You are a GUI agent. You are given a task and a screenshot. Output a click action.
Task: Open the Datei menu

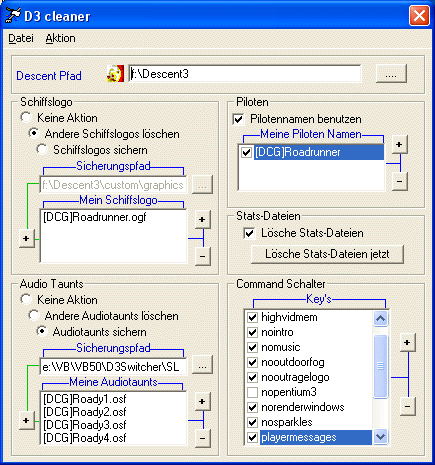coord(21,38)
